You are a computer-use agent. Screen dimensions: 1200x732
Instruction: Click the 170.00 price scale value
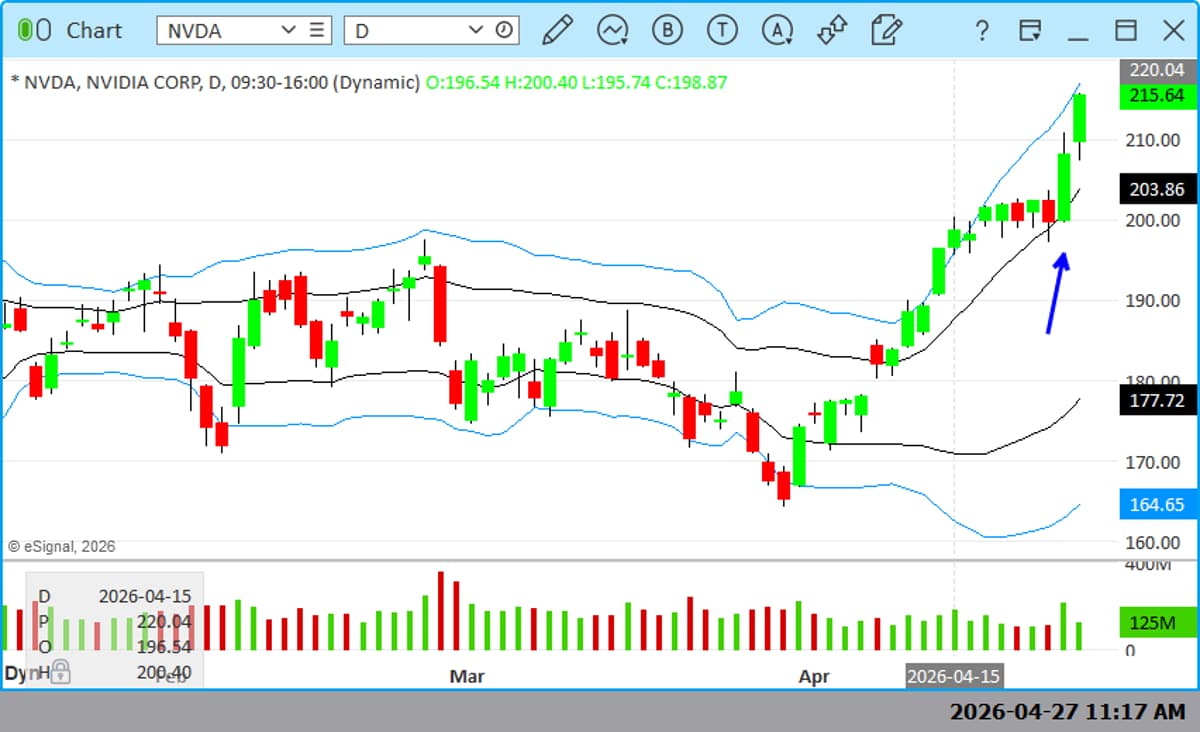[x=1155, y=462]
